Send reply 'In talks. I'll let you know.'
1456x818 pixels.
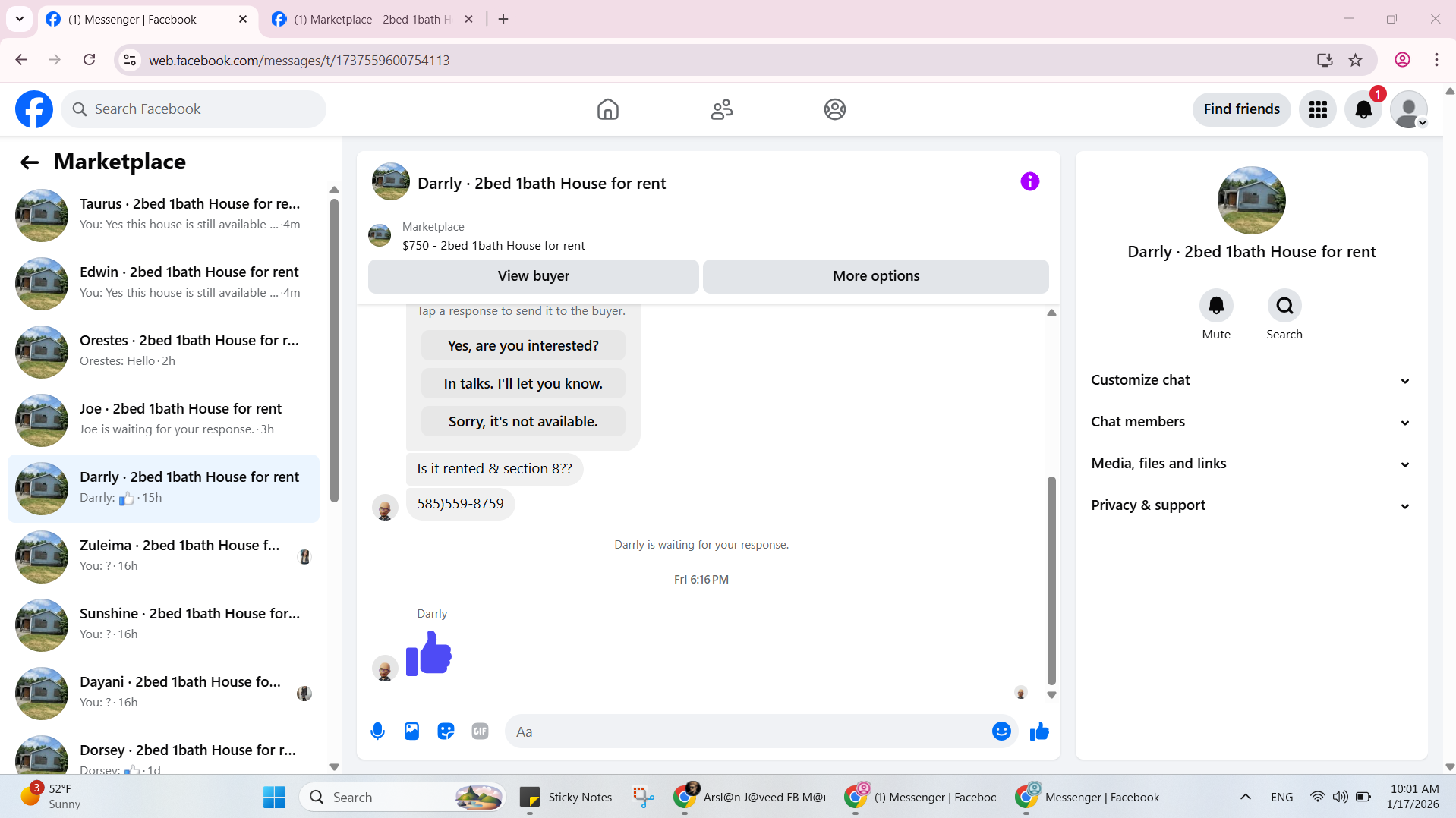[x=523, y=383]
